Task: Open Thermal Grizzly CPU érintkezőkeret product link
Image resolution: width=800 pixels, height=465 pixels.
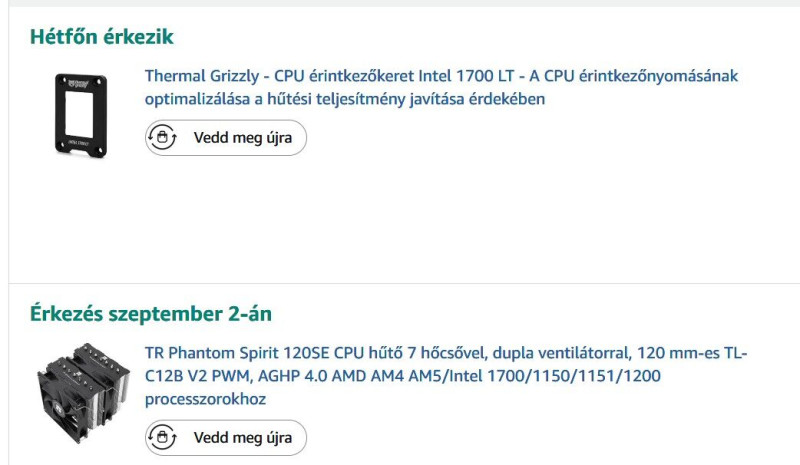Action: [x=441, y=87]
